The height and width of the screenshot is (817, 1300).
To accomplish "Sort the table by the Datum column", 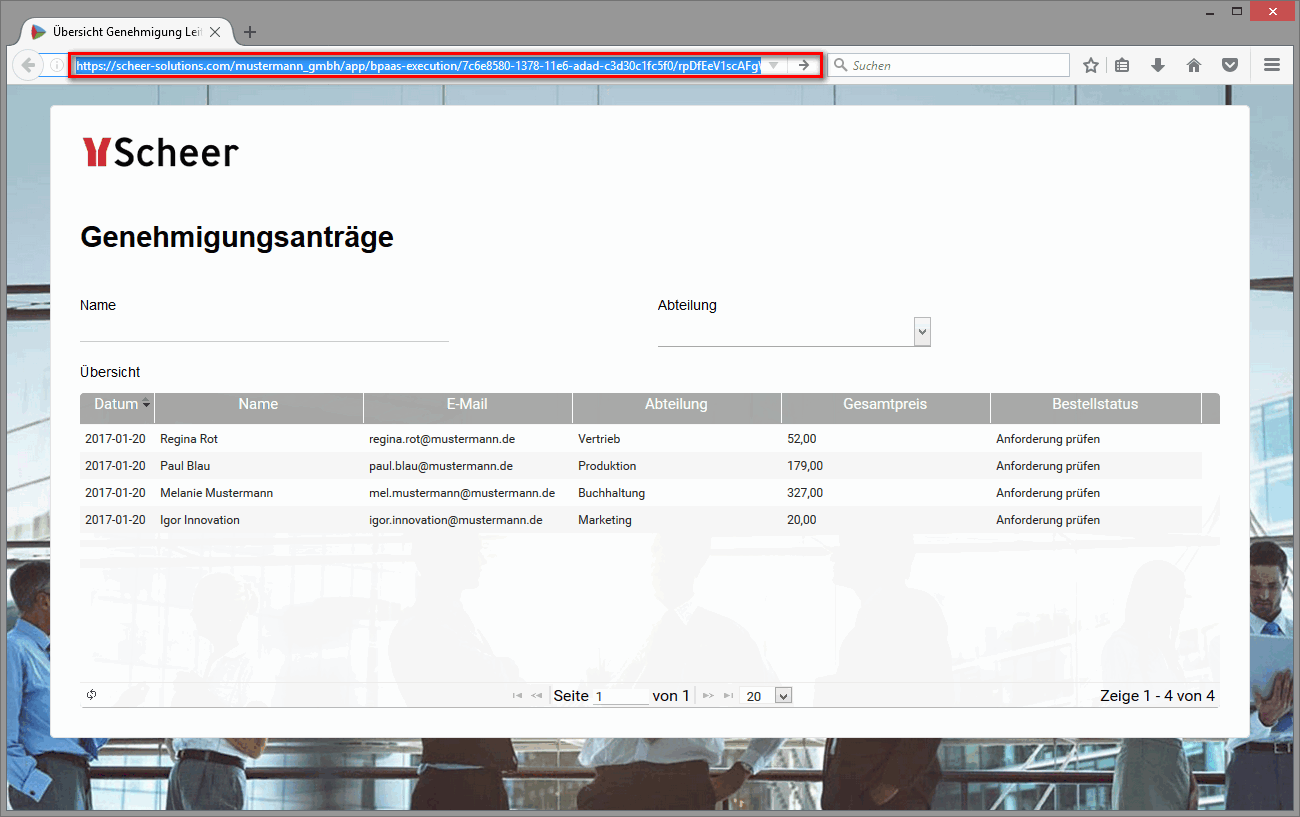I will 118,405.
